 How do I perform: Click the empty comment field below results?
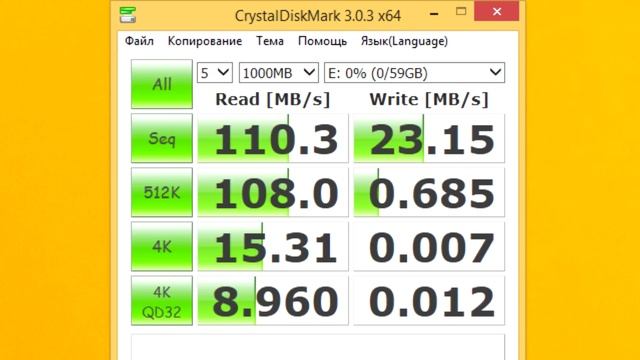click(318, 347)
